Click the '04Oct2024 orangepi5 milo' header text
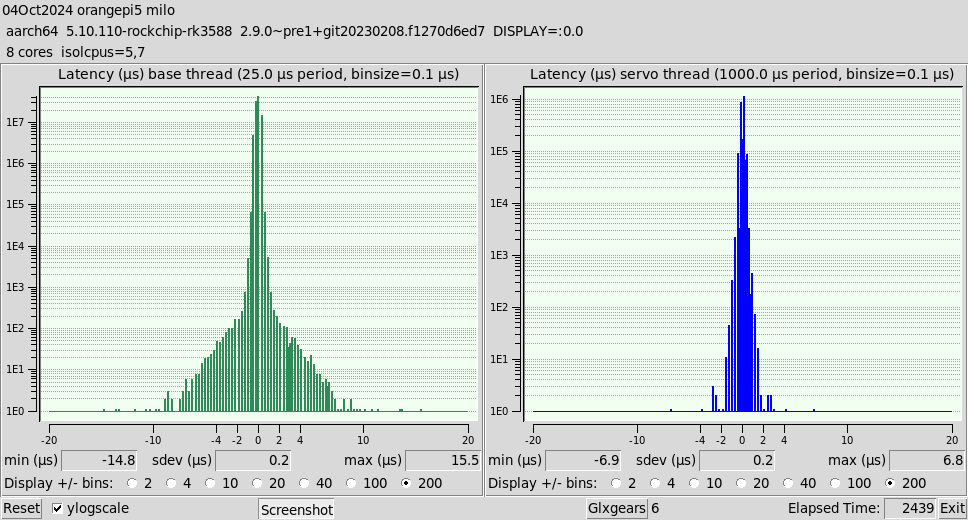The width and height of the screenshot is (968, 520). (88, 10)
